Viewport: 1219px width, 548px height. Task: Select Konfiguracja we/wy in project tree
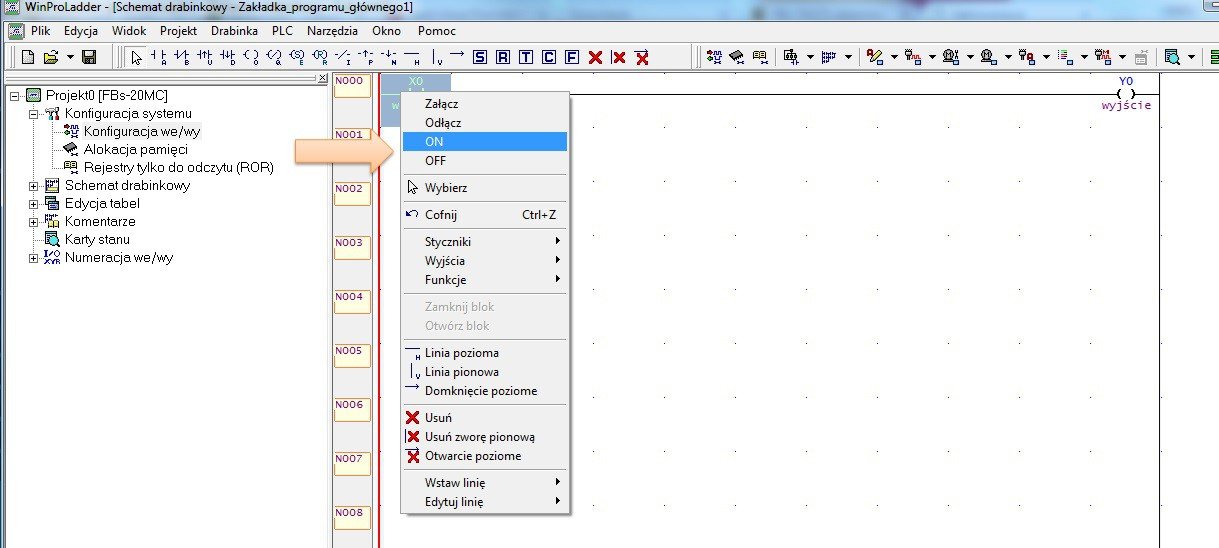(x=142, y=132)
